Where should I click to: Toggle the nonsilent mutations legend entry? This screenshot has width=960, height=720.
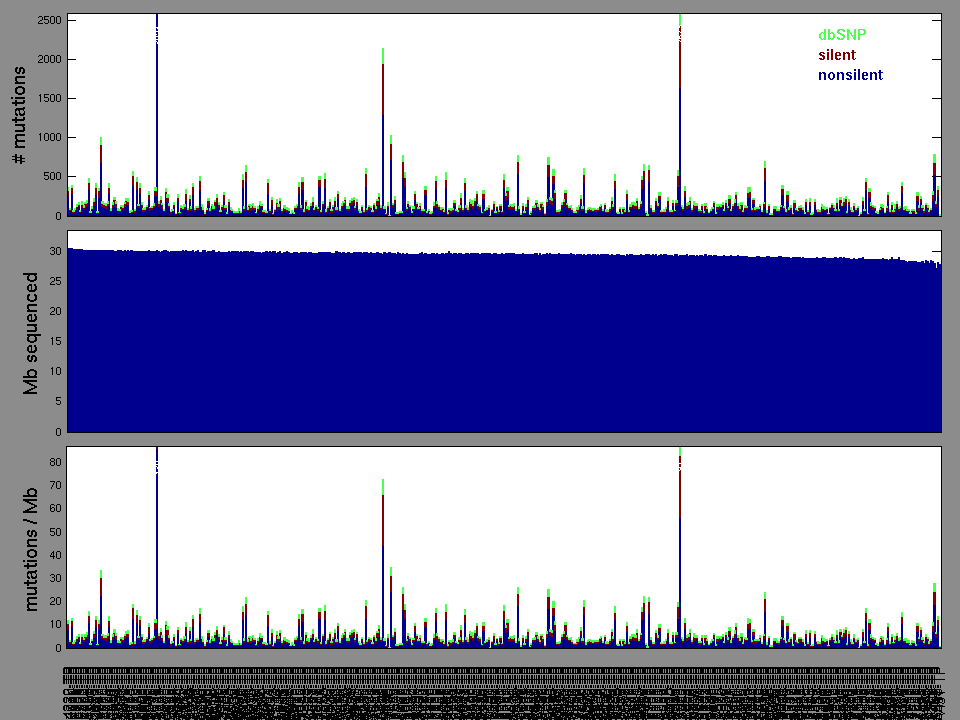tap(850, 74)
